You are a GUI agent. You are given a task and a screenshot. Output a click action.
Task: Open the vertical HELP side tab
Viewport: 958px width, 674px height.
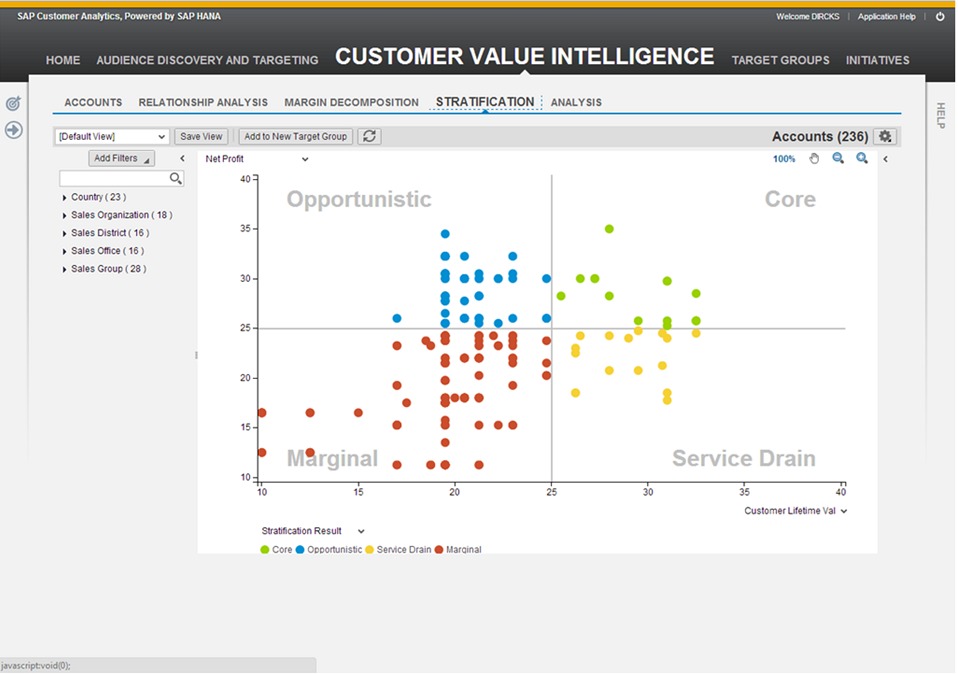click(x=941, y=115)
